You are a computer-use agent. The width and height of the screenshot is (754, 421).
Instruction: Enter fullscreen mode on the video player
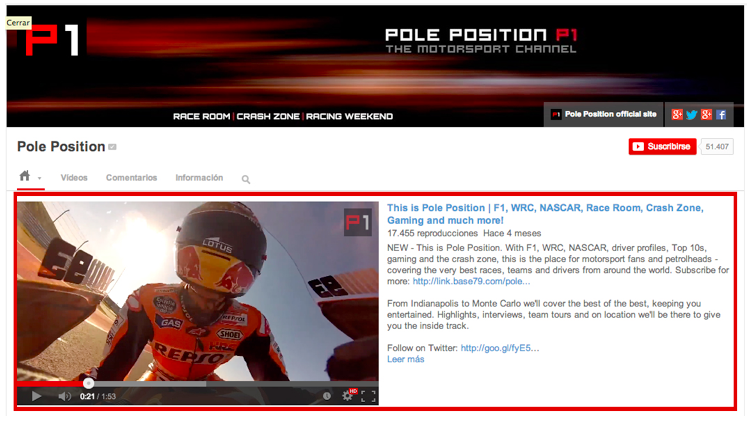368,396
